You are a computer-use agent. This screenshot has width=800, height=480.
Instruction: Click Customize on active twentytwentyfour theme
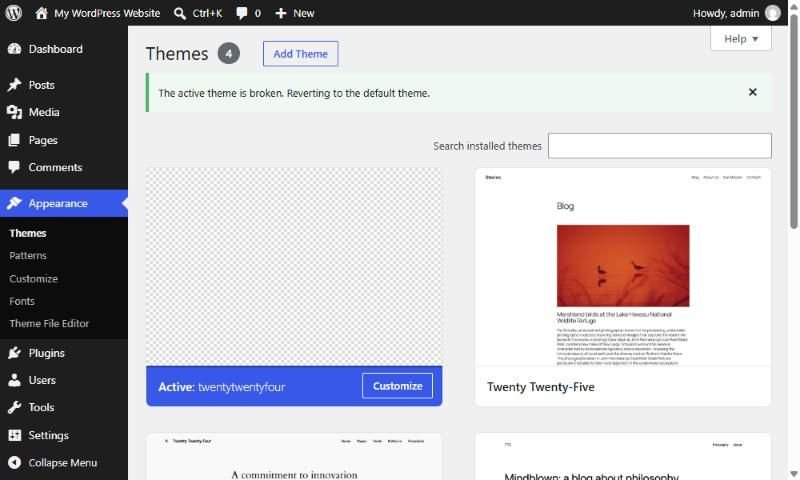(x=397, y=386)
